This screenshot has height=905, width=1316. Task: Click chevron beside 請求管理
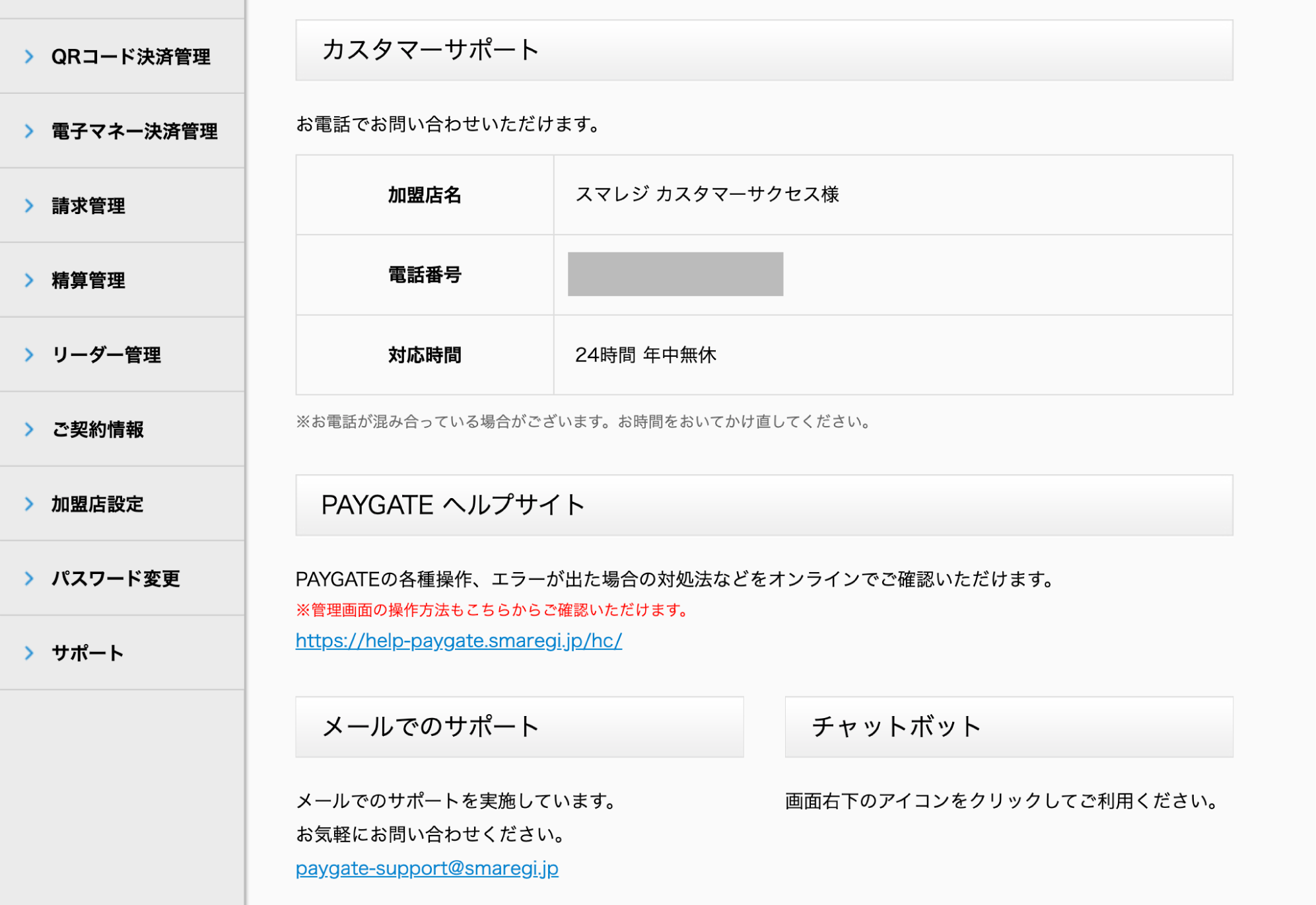tap(29, 205)
